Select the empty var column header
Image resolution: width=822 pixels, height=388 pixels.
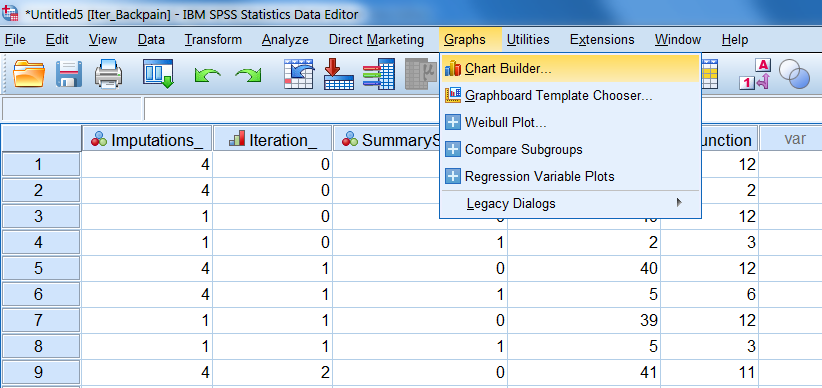click(791, 139)
